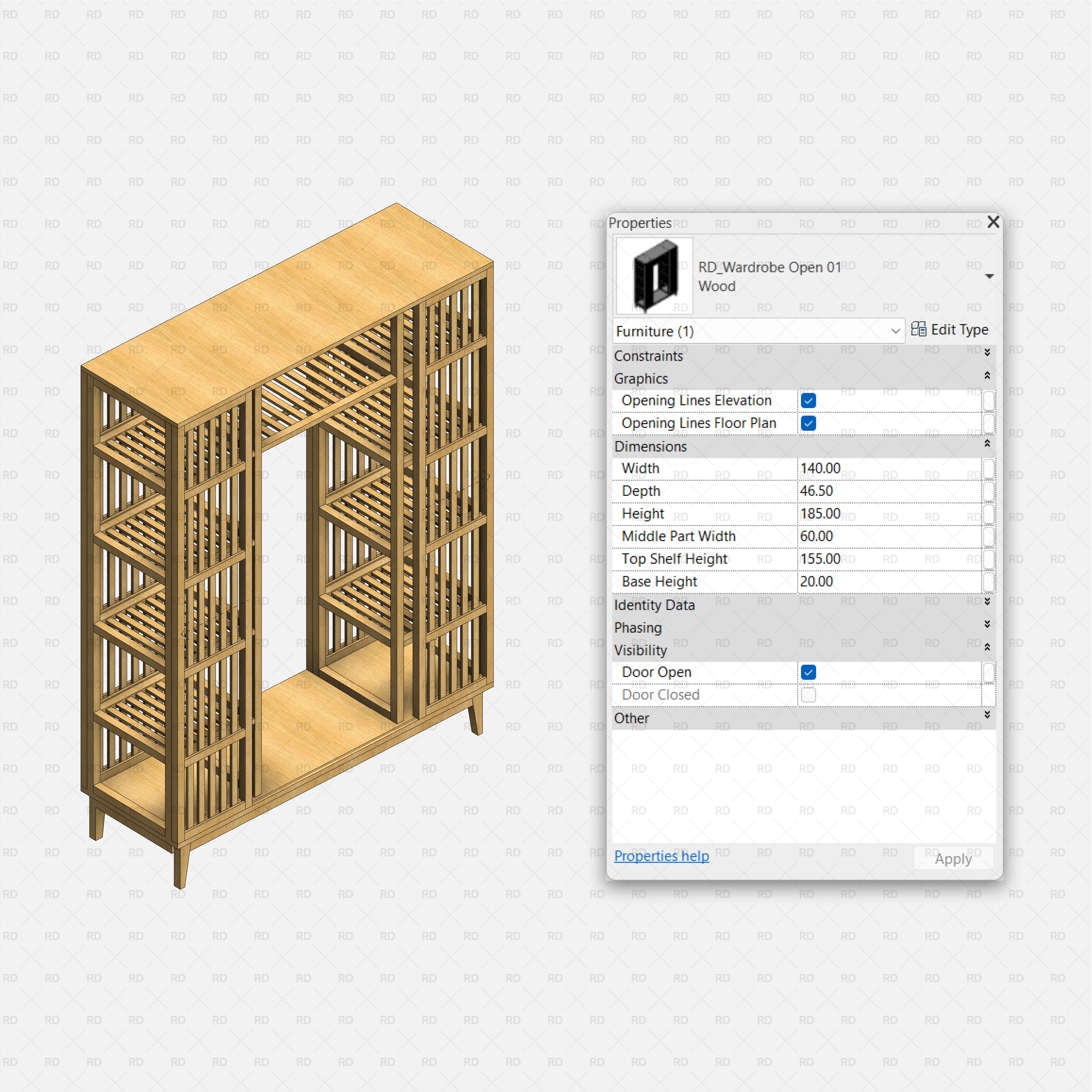This screenshot has height=1092, width=1092.
Task: Check the Door Closed visibility checkbox
Action: [808, 695]
